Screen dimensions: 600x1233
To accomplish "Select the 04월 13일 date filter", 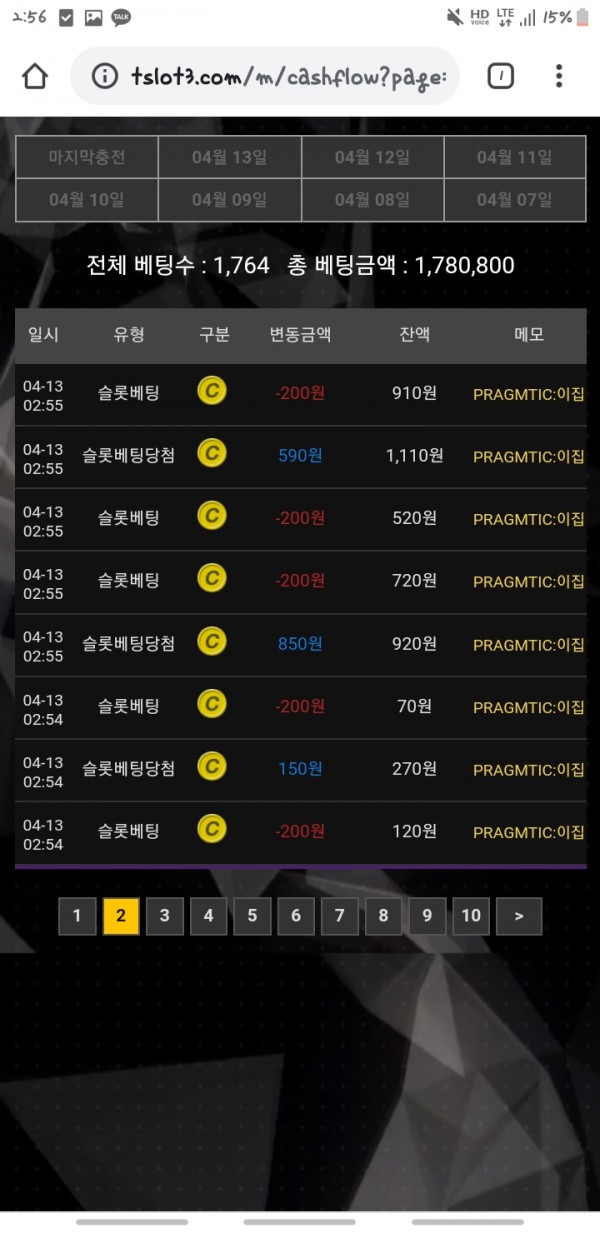I will [x=230, y=157].
